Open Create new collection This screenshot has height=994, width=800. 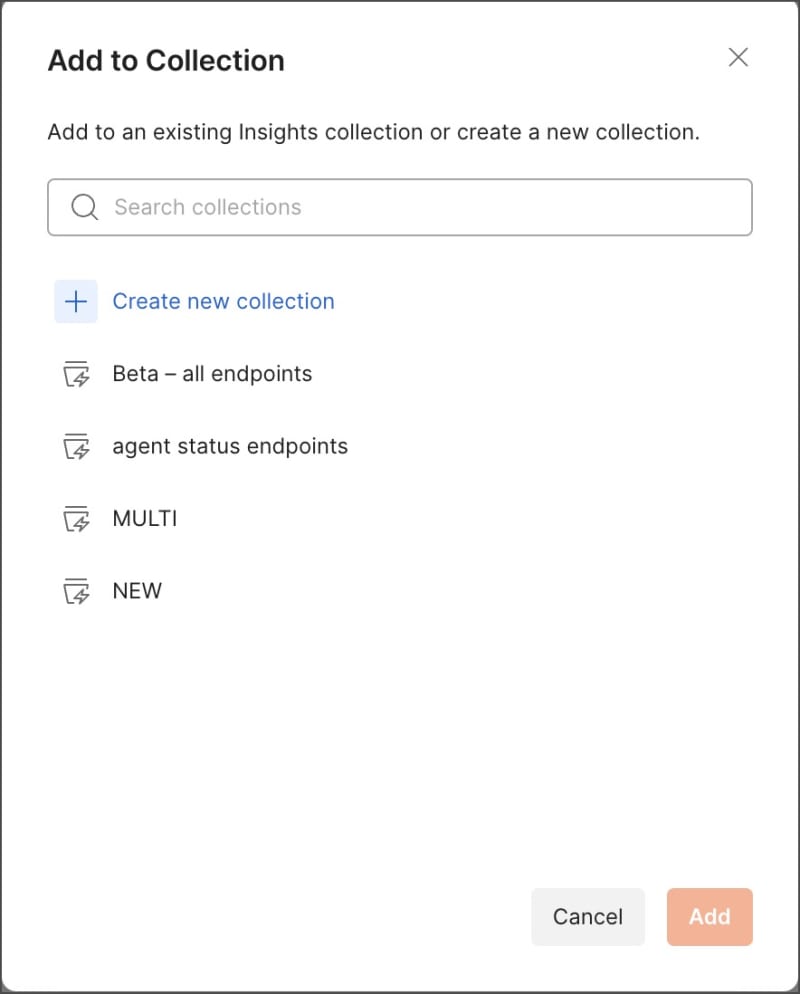(224, 301)
